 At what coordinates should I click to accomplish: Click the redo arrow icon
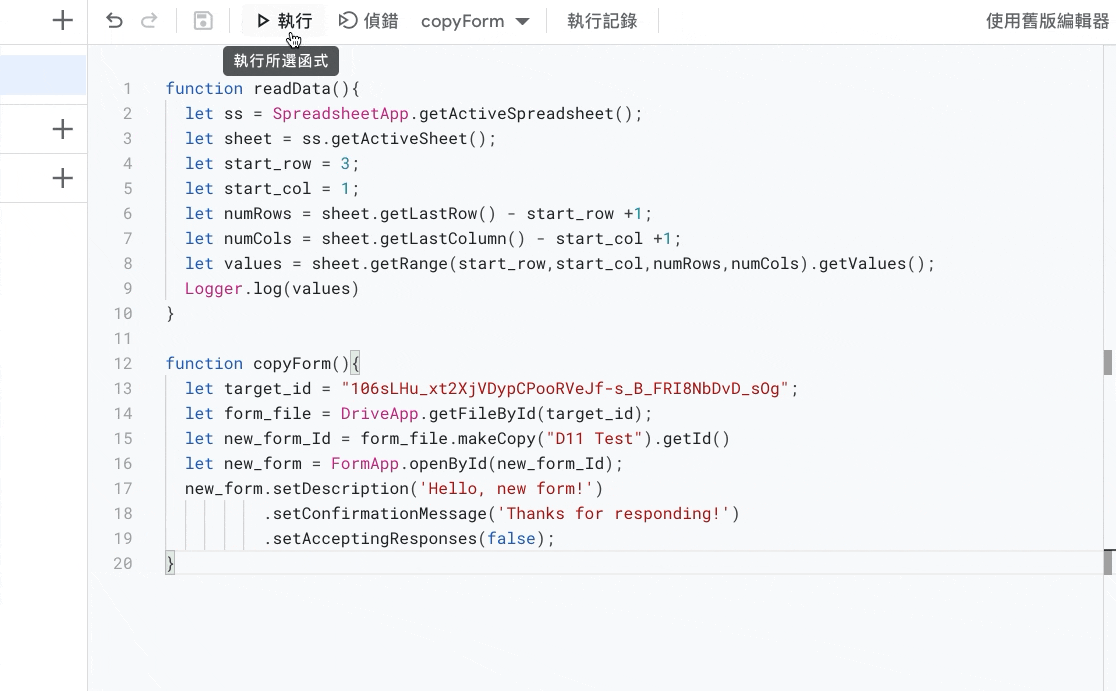click(149, 21)
